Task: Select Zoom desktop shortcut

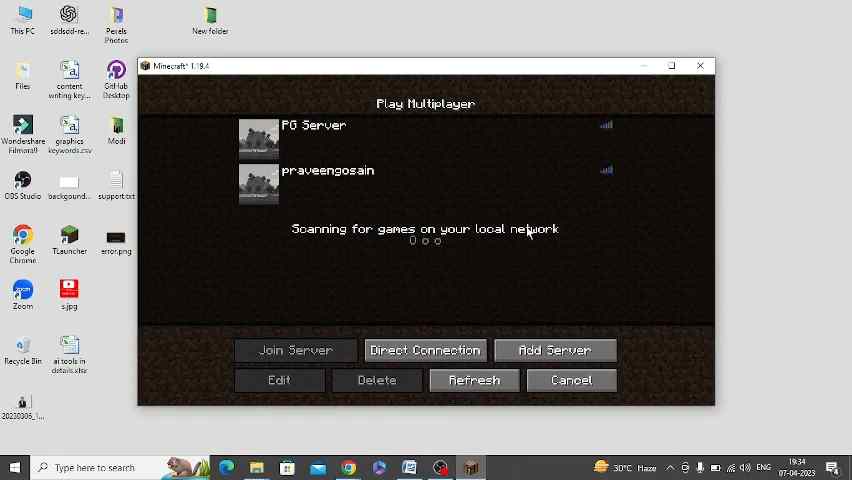Action: tap(23, 295)
